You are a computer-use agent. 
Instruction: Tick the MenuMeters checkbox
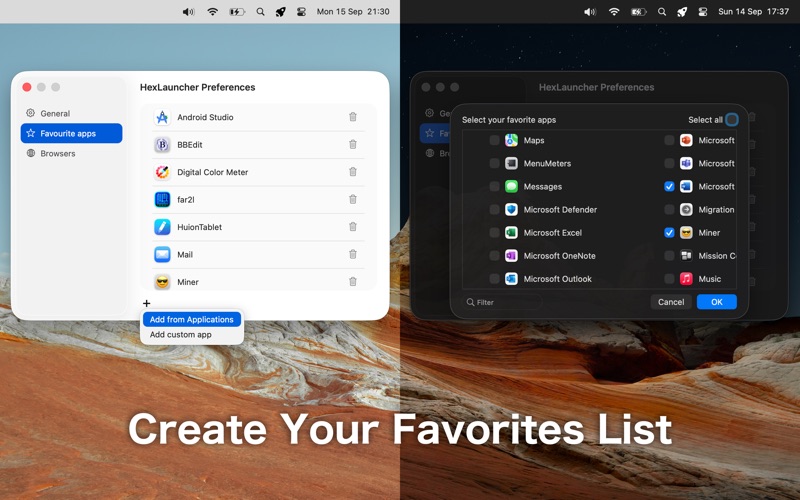pos(494,163)
